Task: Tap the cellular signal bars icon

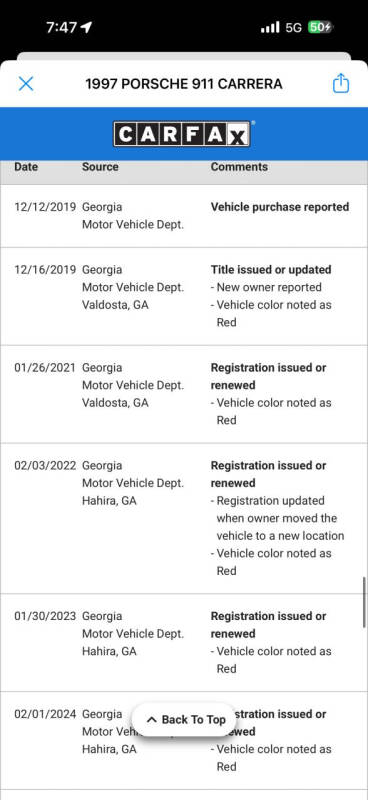Action: pyautogui.click(x=270, y=28)
